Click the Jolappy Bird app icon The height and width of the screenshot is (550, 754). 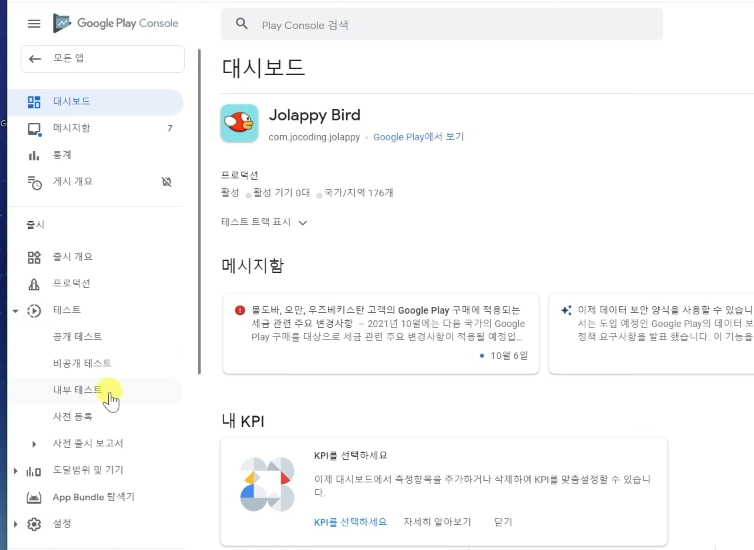click(x=239, y=123)
